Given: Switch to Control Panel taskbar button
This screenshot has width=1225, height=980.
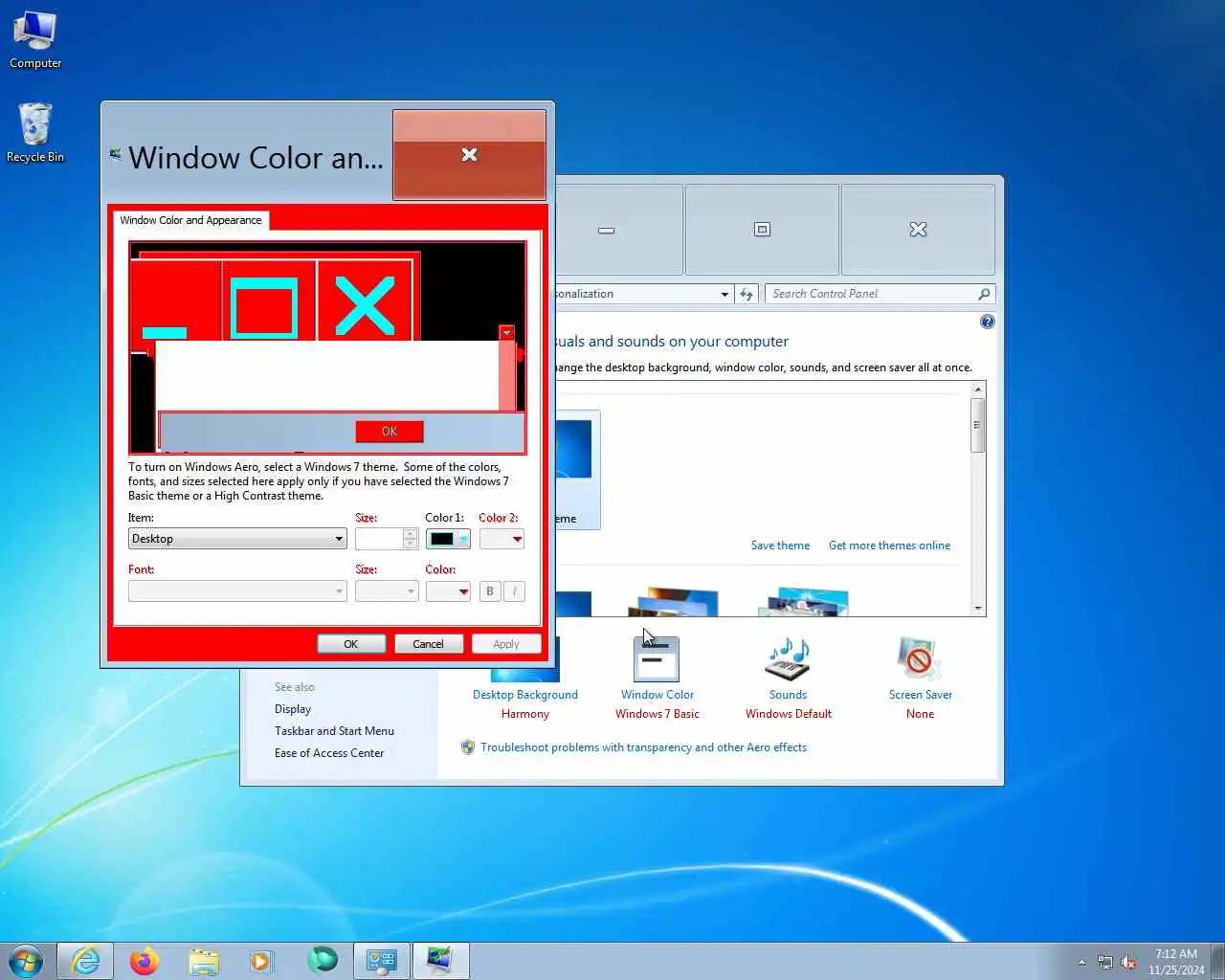Looking at the screenshot, I should tap(382, 961).
